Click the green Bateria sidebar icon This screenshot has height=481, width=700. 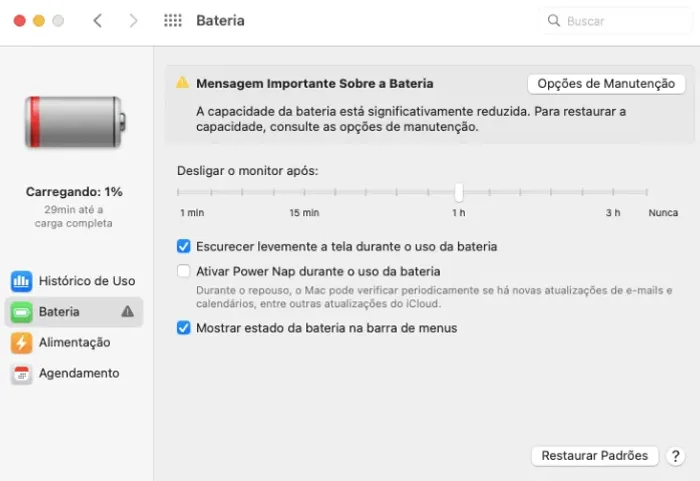pyautogui.click(x=21, y=312)
